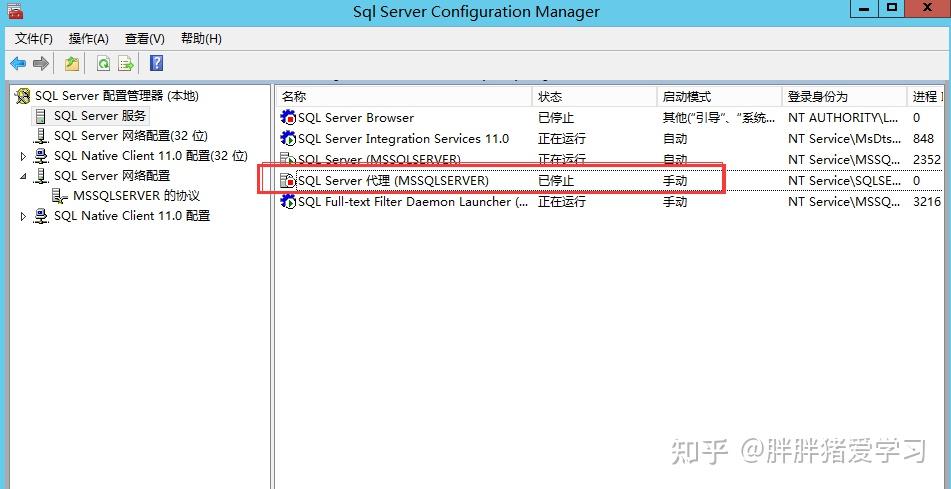Image resolution: width=951 pixels, height=489 pixels.
Task: Click the SQL Server 配置管理器 root icon
Action: pos(23,96)
